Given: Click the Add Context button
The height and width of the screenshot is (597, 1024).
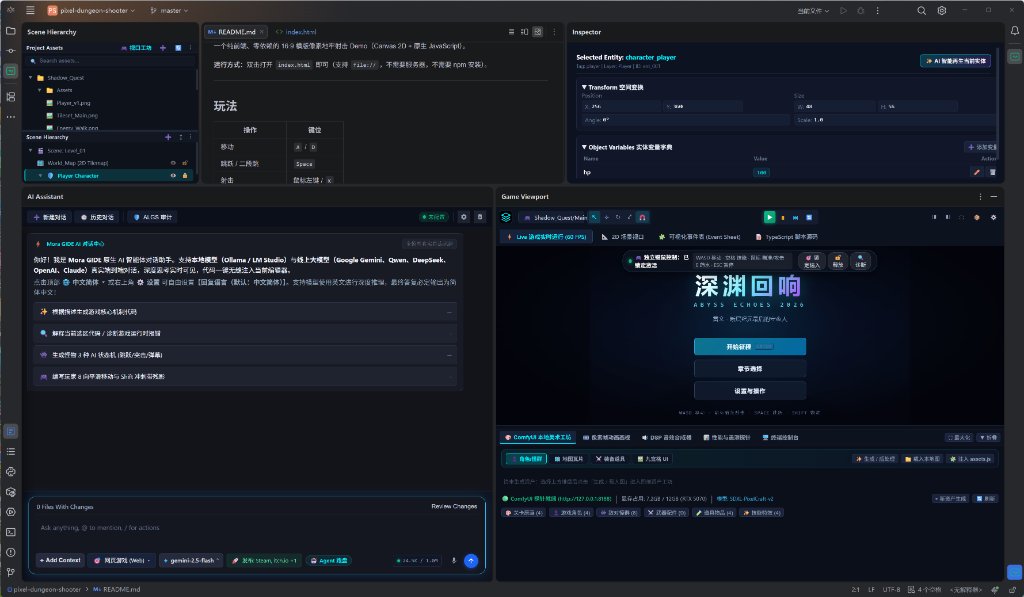Looking at the screenshot, I should [x=59, y=560].
